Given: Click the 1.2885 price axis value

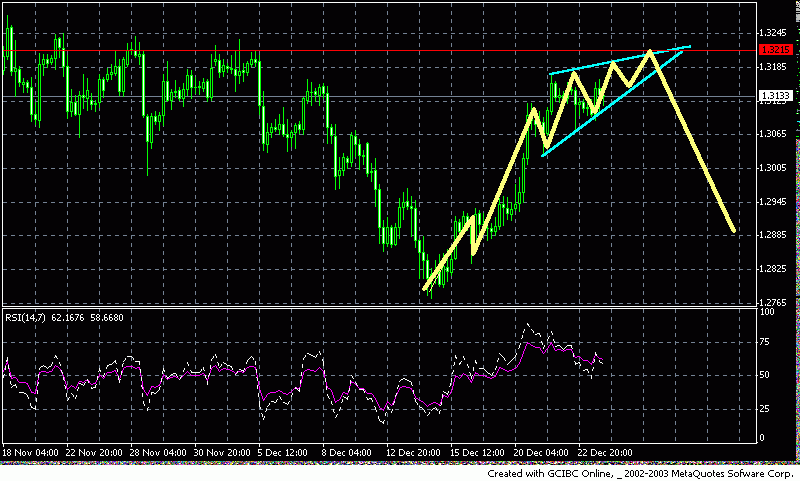Looking at the screenshot, I should (x=774, y=235).
